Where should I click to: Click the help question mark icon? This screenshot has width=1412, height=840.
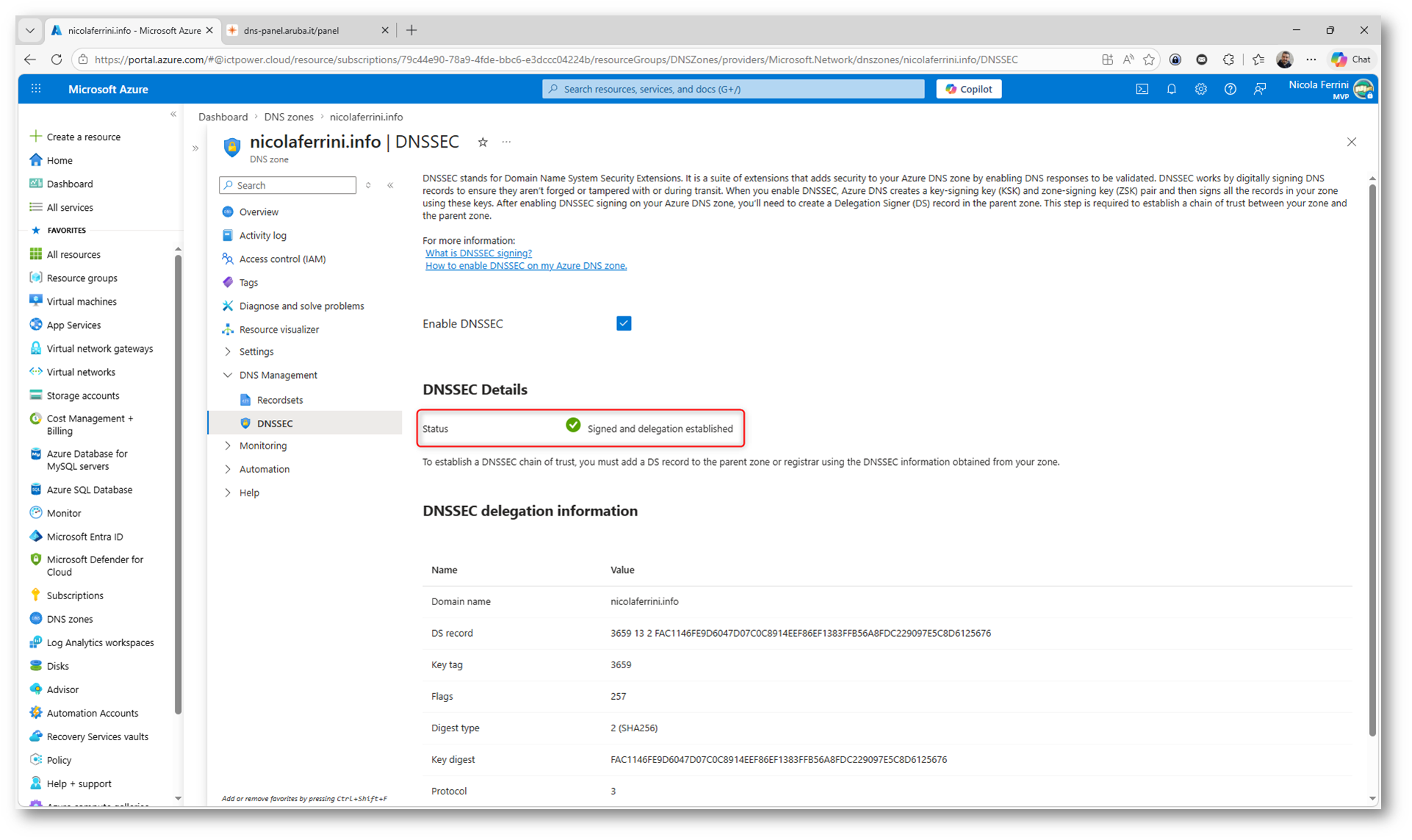(x=1230, y=89)
